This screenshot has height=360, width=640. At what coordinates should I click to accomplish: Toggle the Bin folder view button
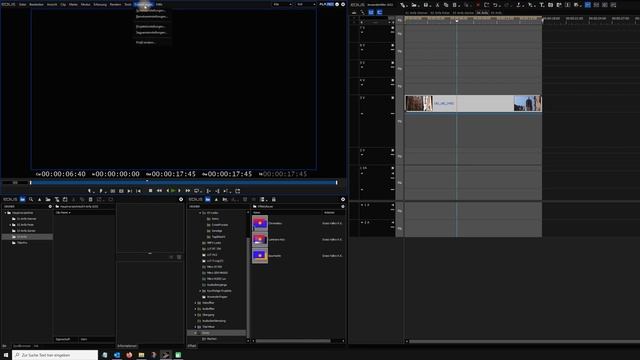point(22,200)
